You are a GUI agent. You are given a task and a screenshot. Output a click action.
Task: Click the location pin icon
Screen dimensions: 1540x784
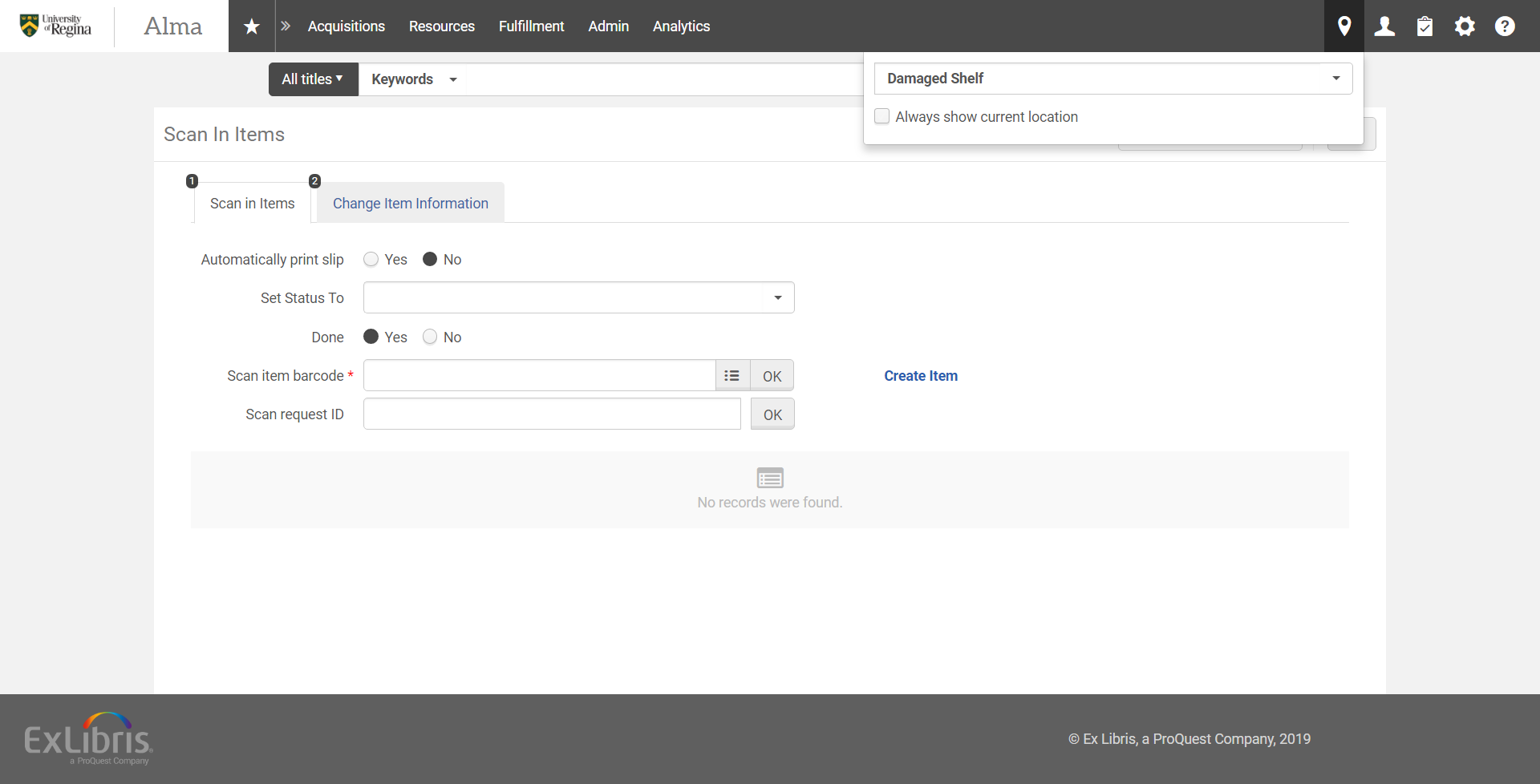[x=1344, y=26]
